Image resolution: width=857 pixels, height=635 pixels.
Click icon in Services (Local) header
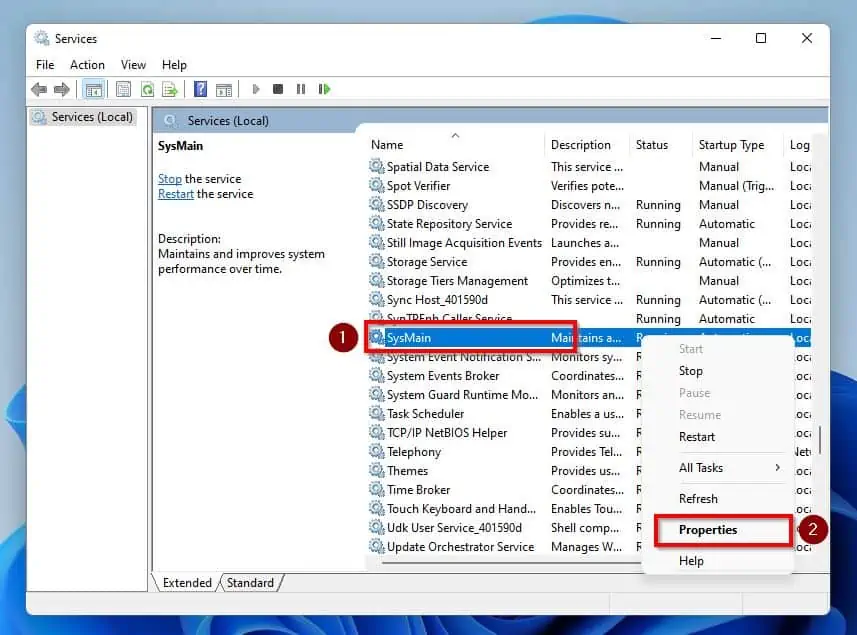[x=171, y=120]
